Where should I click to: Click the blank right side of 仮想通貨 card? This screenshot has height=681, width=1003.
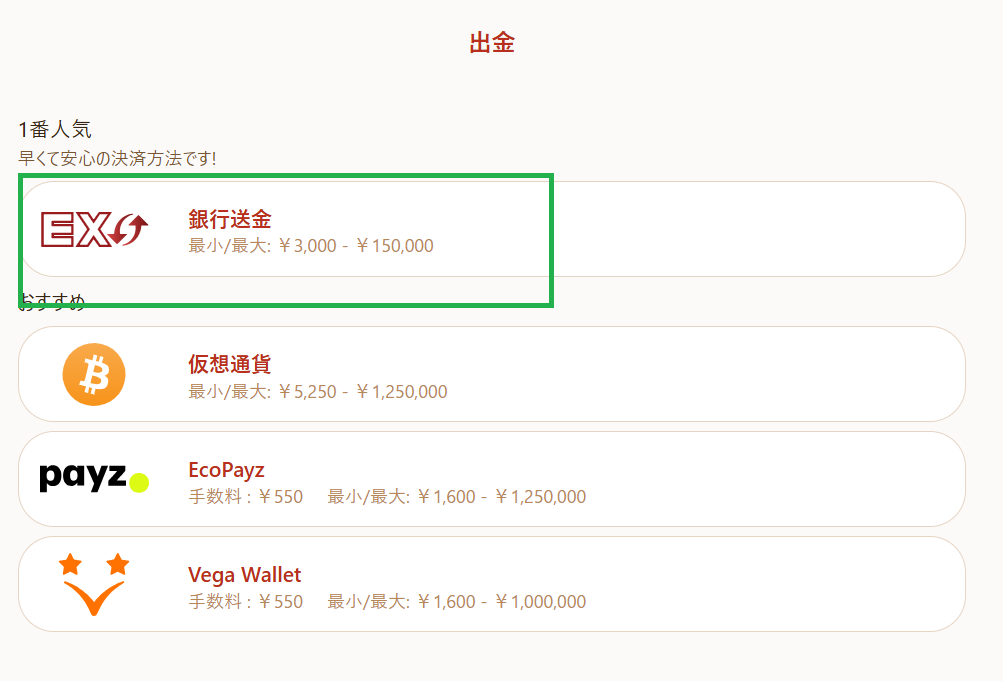pos(760,374)
